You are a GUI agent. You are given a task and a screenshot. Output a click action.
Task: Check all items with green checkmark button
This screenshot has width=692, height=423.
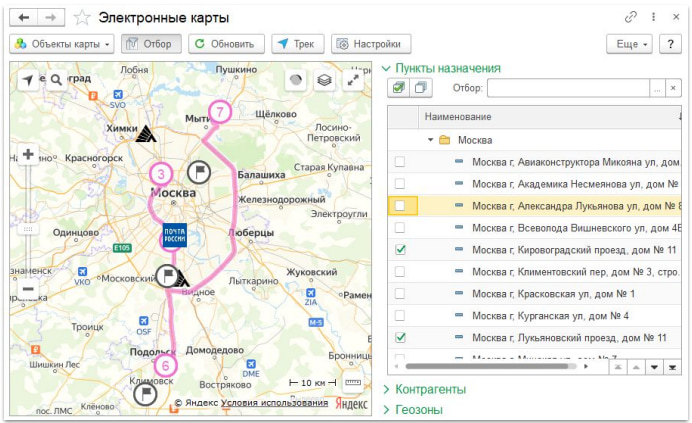399,88
